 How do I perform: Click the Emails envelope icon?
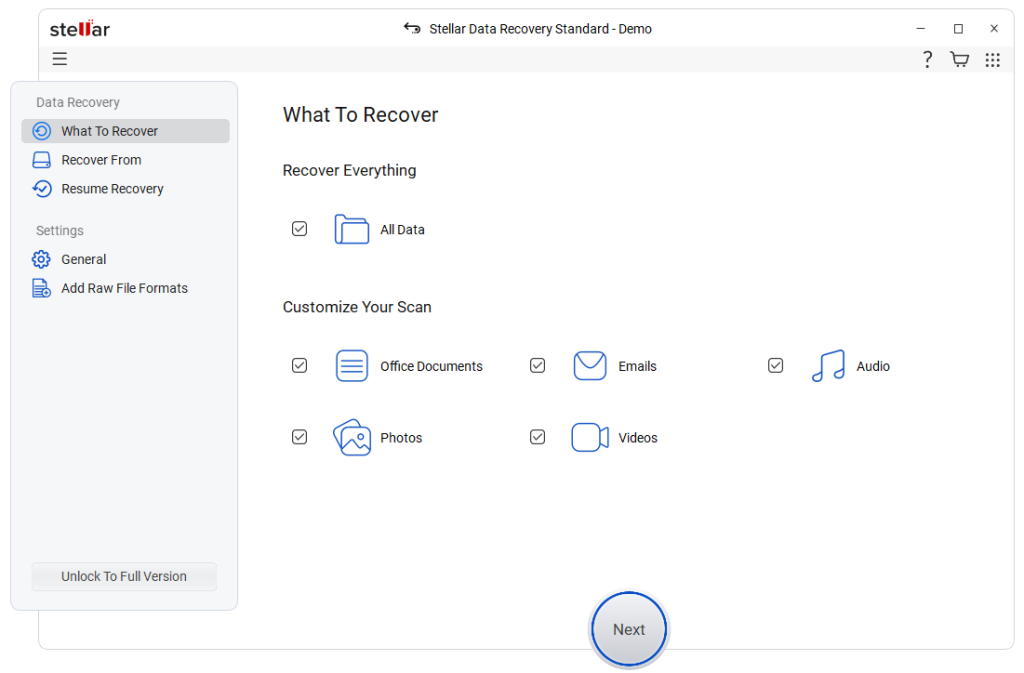pos(590,365)
